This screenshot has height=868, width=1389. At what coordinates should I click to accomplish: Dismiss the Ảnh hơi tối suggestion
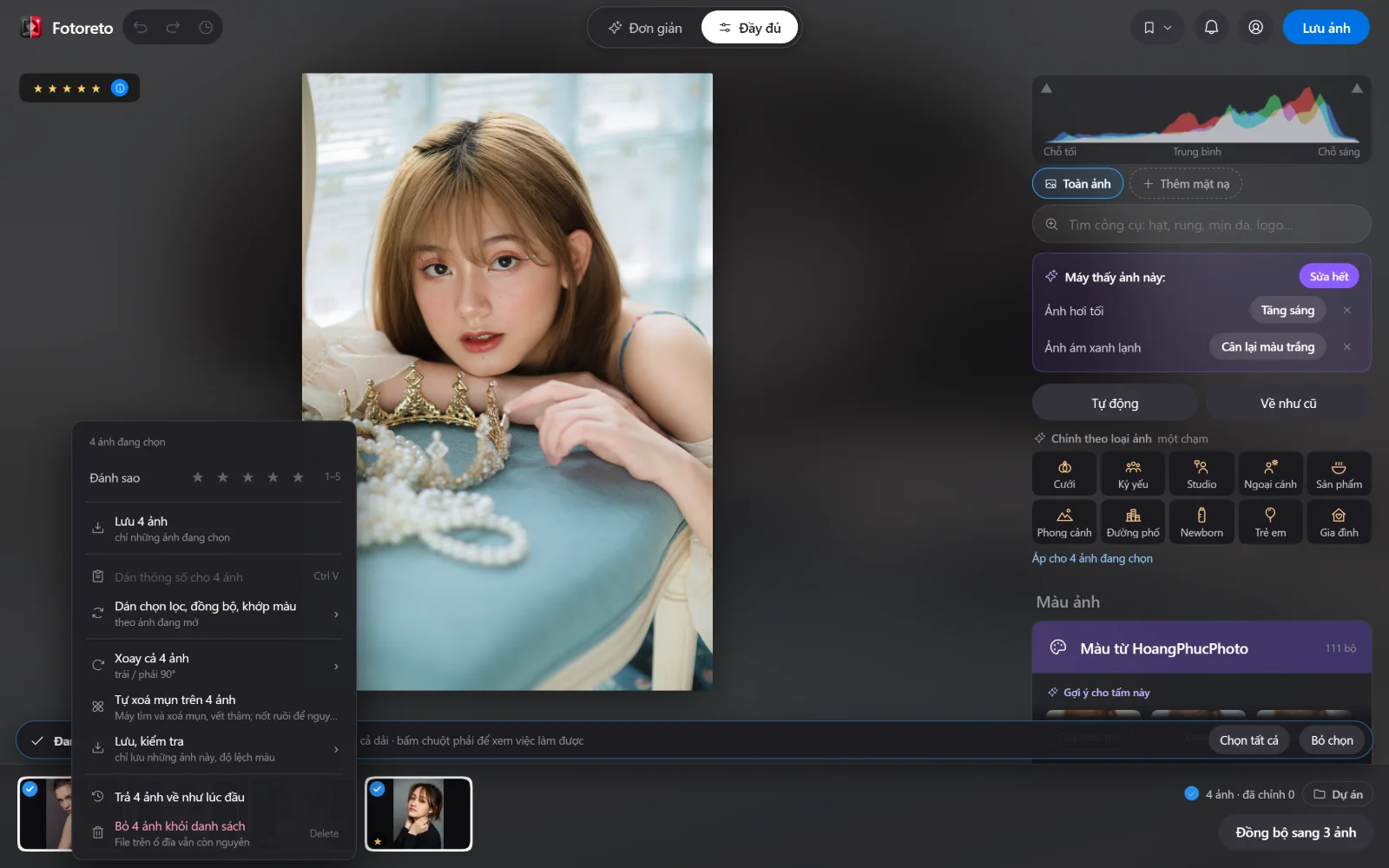[x=1347, y=310]
